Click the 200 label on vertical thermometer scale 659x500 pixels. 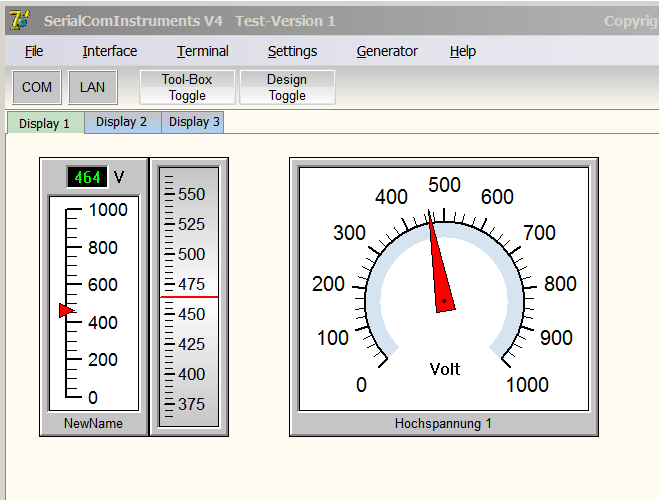103,360
